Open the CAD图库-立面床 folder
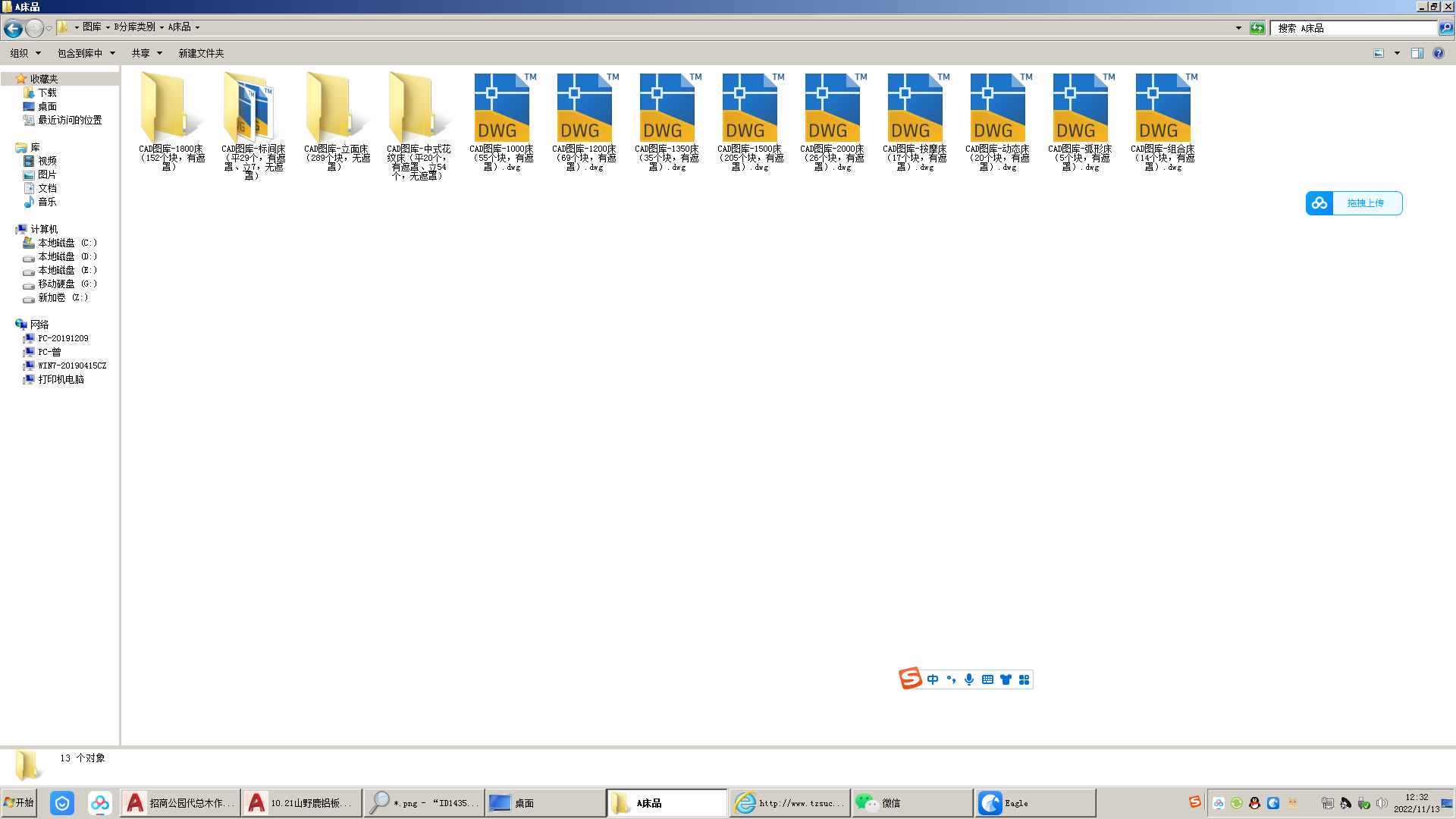Image resolution: width=1456 pixels, height=819 pixels. pos(337,121)
